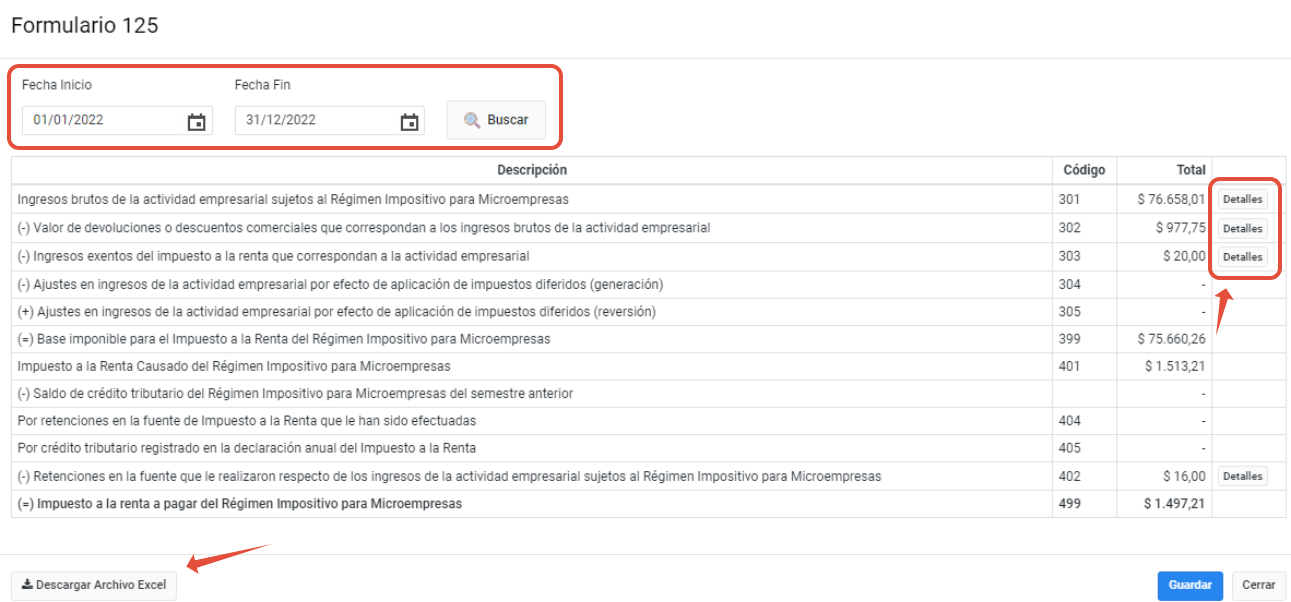Select '(-) Valor de devoluciones o descuentos' description

[364, 227]
